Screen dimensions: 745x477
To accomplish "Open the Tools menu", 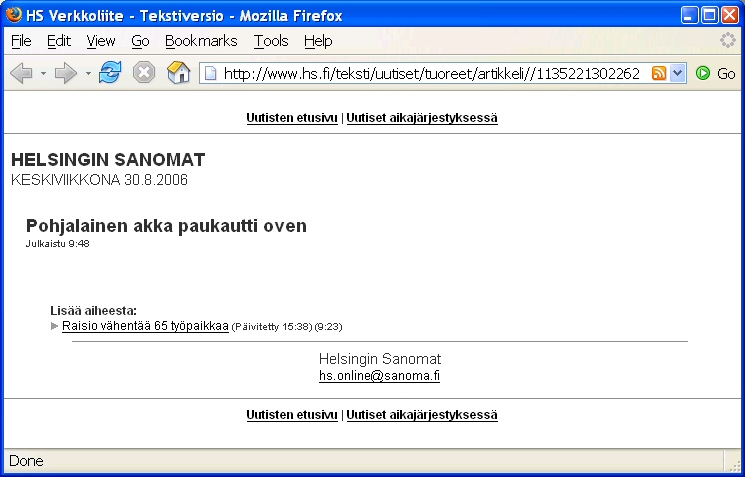I will pos(271,41).
